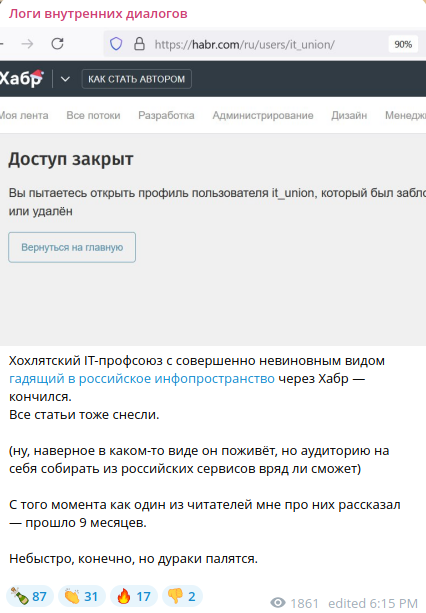Click the eye views icon 1861
Image resolution: width=426 pixels, height=613 pixels.
pyautogui.click(x=278, y=603)
